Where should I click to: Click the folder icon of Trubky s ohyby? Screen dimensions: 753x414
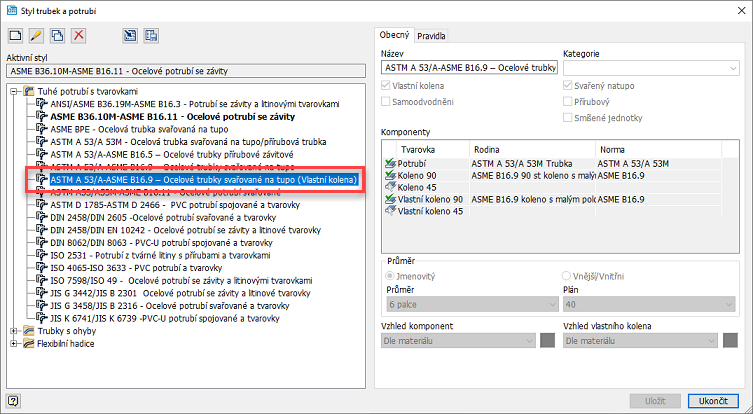(29, 331)
